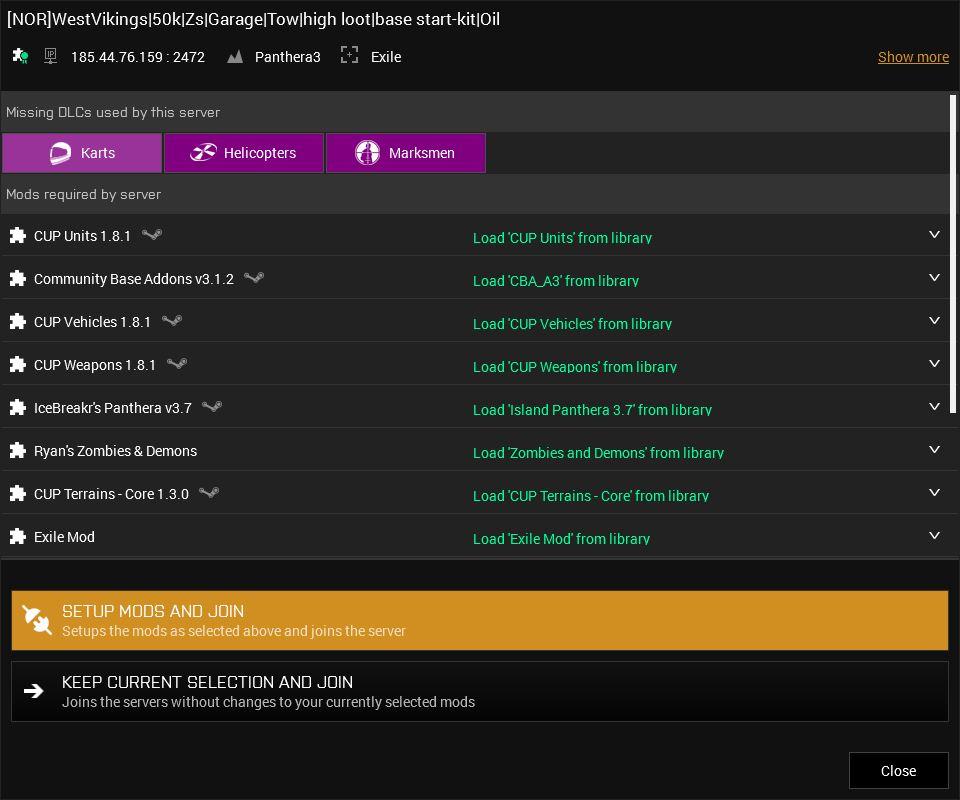This screenshot has width=960, height=800.
Task: Click the mission type icon beside Exile
Action: 349,55
